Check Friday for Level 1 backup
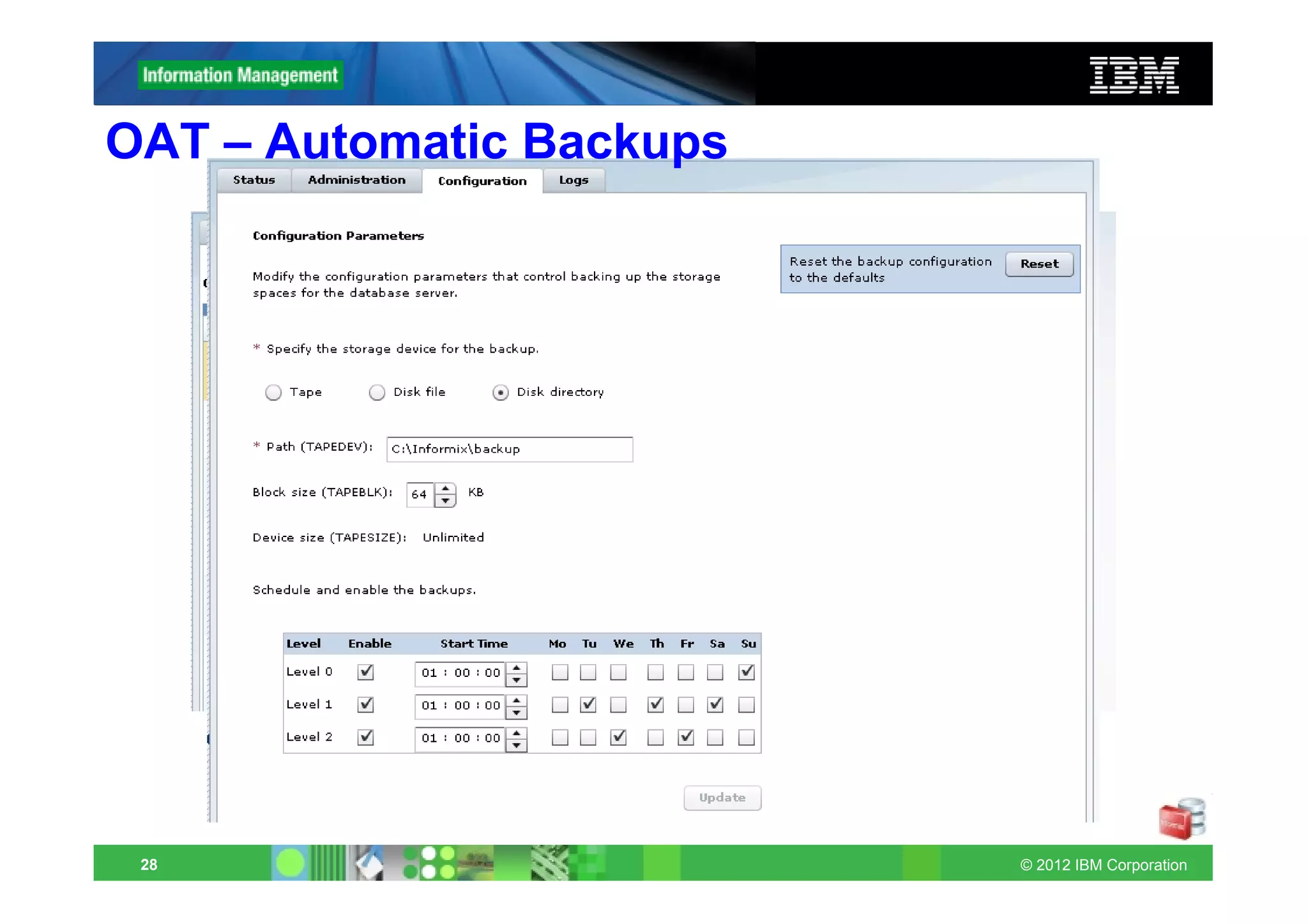Screen dimensions: 1308x924 (x=686, y=705)
